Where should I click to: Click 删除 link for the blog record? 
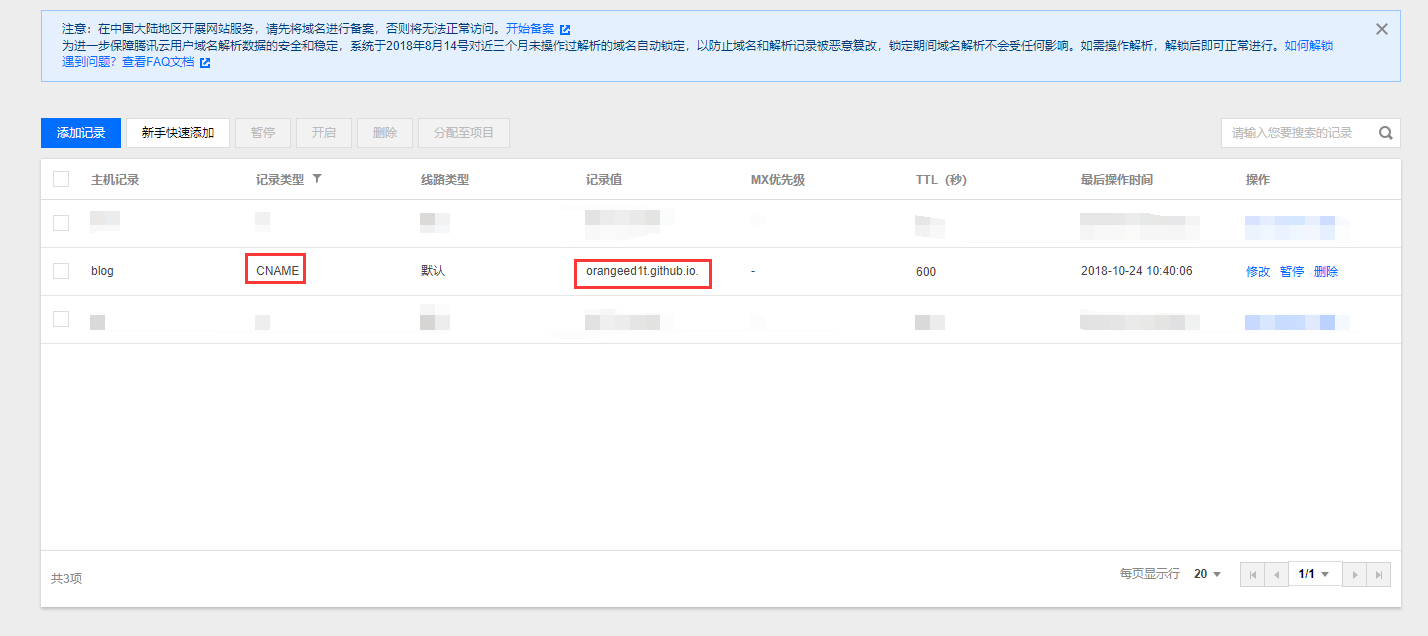1326,272
